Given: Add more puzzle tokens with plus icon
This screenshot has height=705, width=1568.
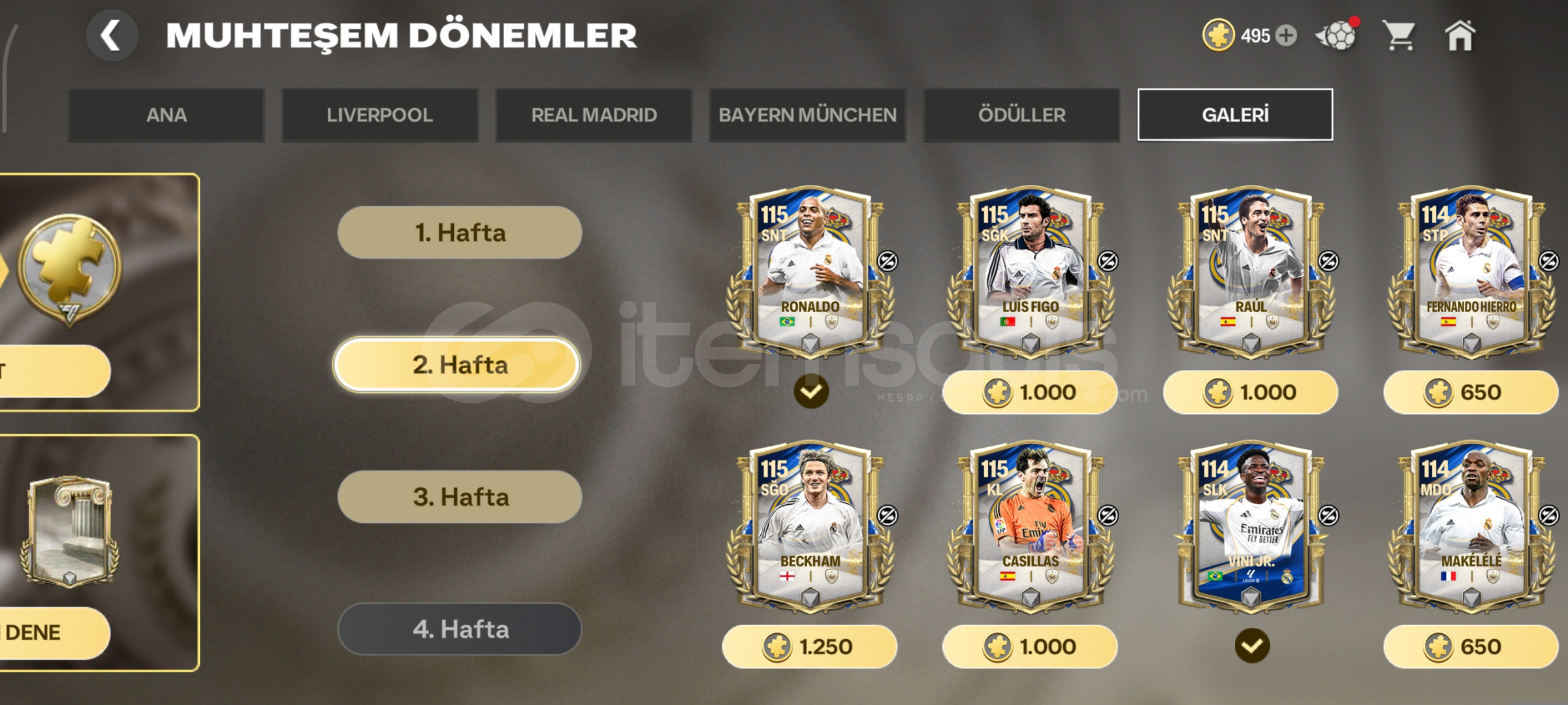Looking at the screenshot, I should tap(1286, 35).
